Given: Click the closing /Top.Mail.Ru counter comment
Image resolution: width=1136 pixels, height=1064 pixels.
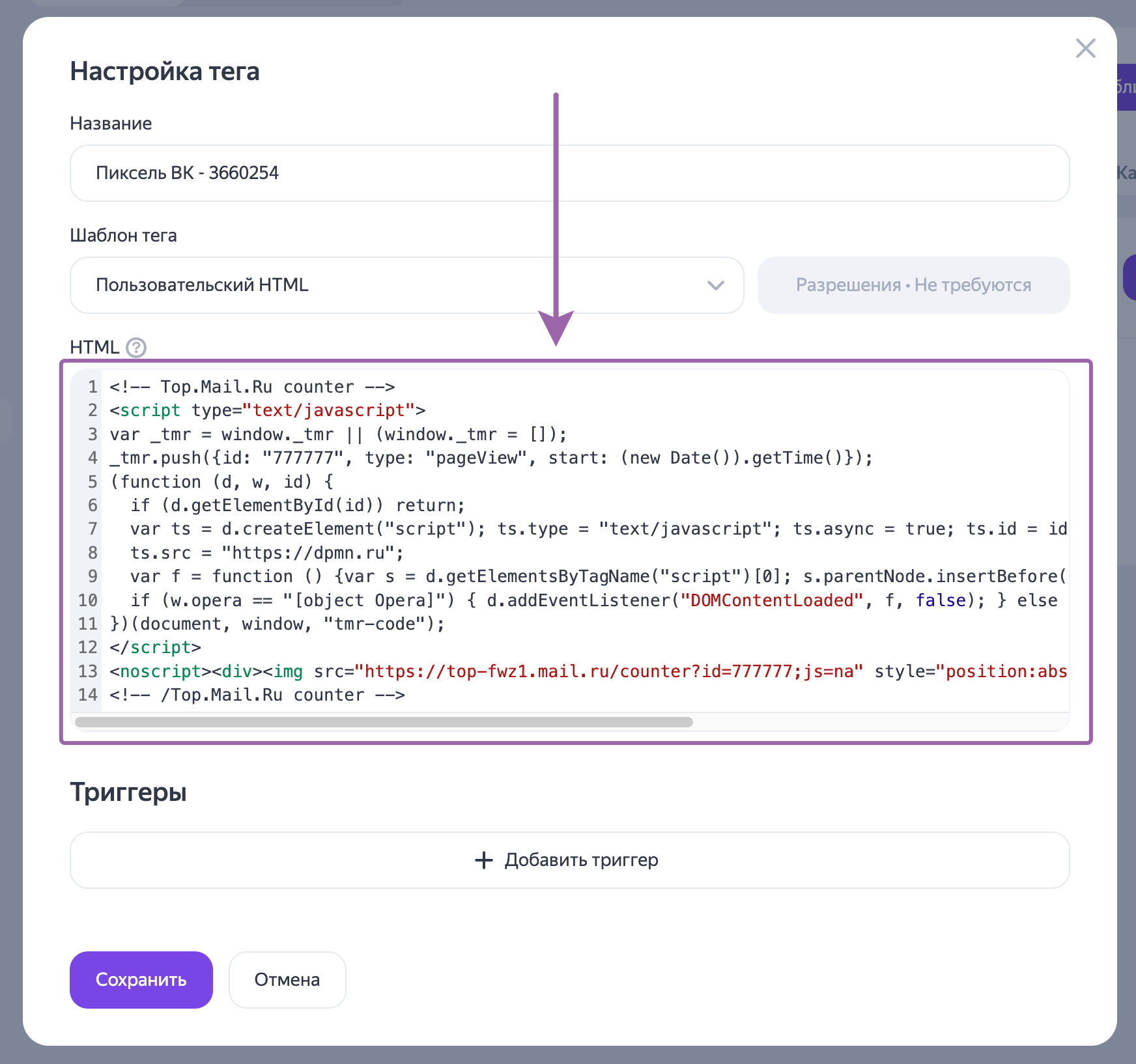Looking at the screenshot, I should pyautogui.click(x=257, y=695).
